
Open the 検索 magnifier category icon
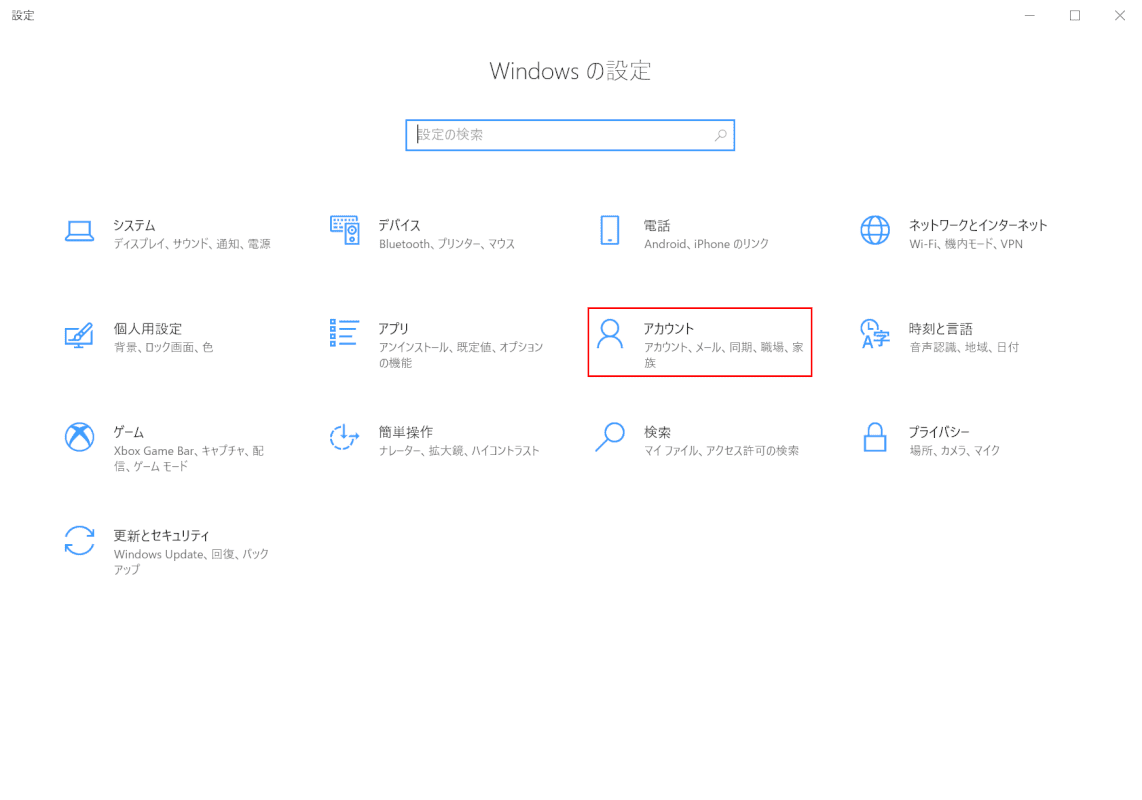(610, 437)
